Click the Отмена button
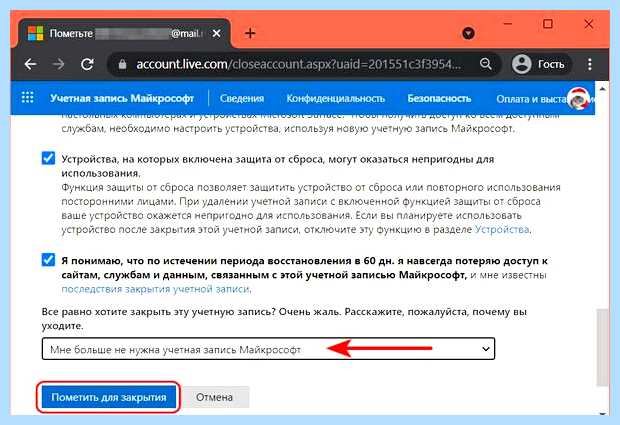The image size is (620, 425). (214, 397)
